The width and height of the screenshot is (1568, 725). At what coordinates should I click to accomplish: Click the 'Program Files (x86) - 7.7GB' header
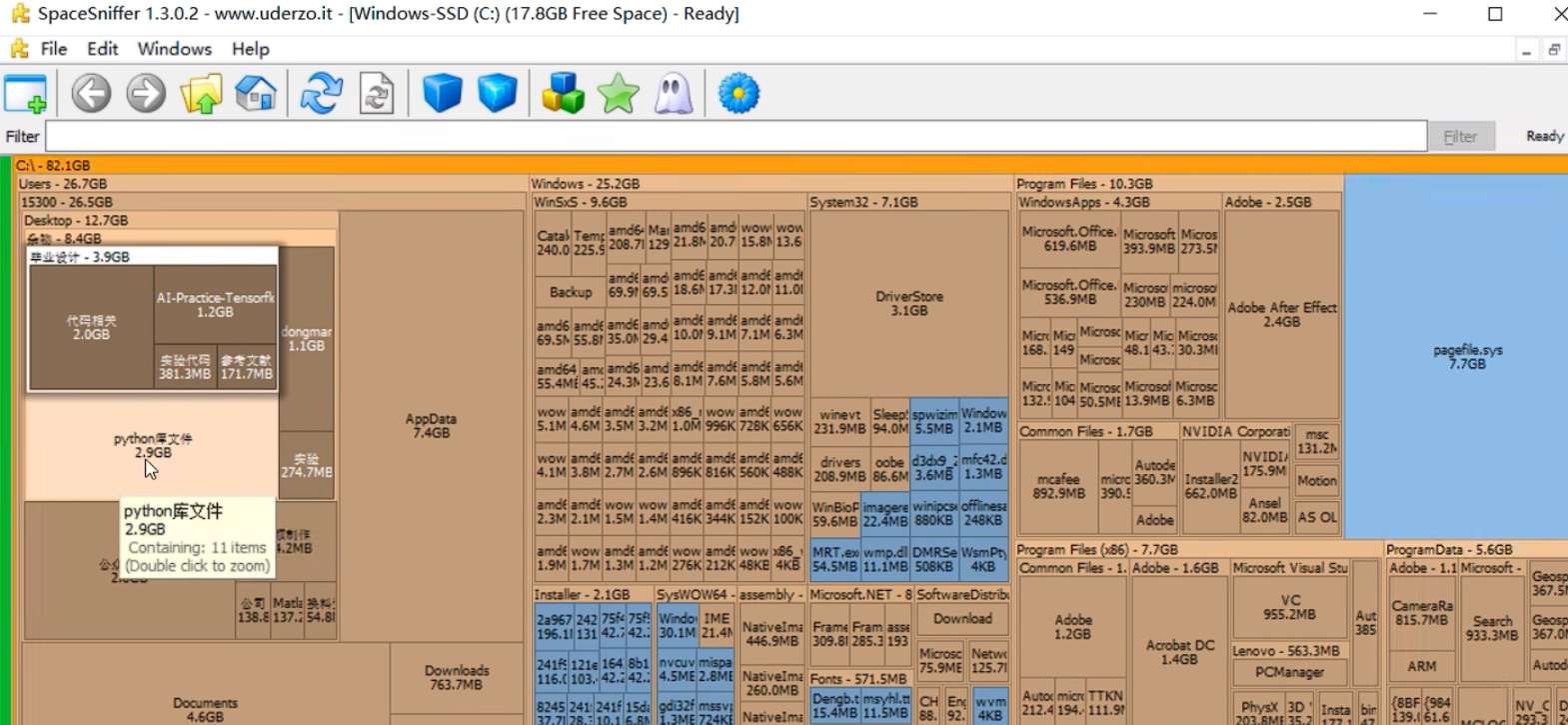pos(1097,549)
